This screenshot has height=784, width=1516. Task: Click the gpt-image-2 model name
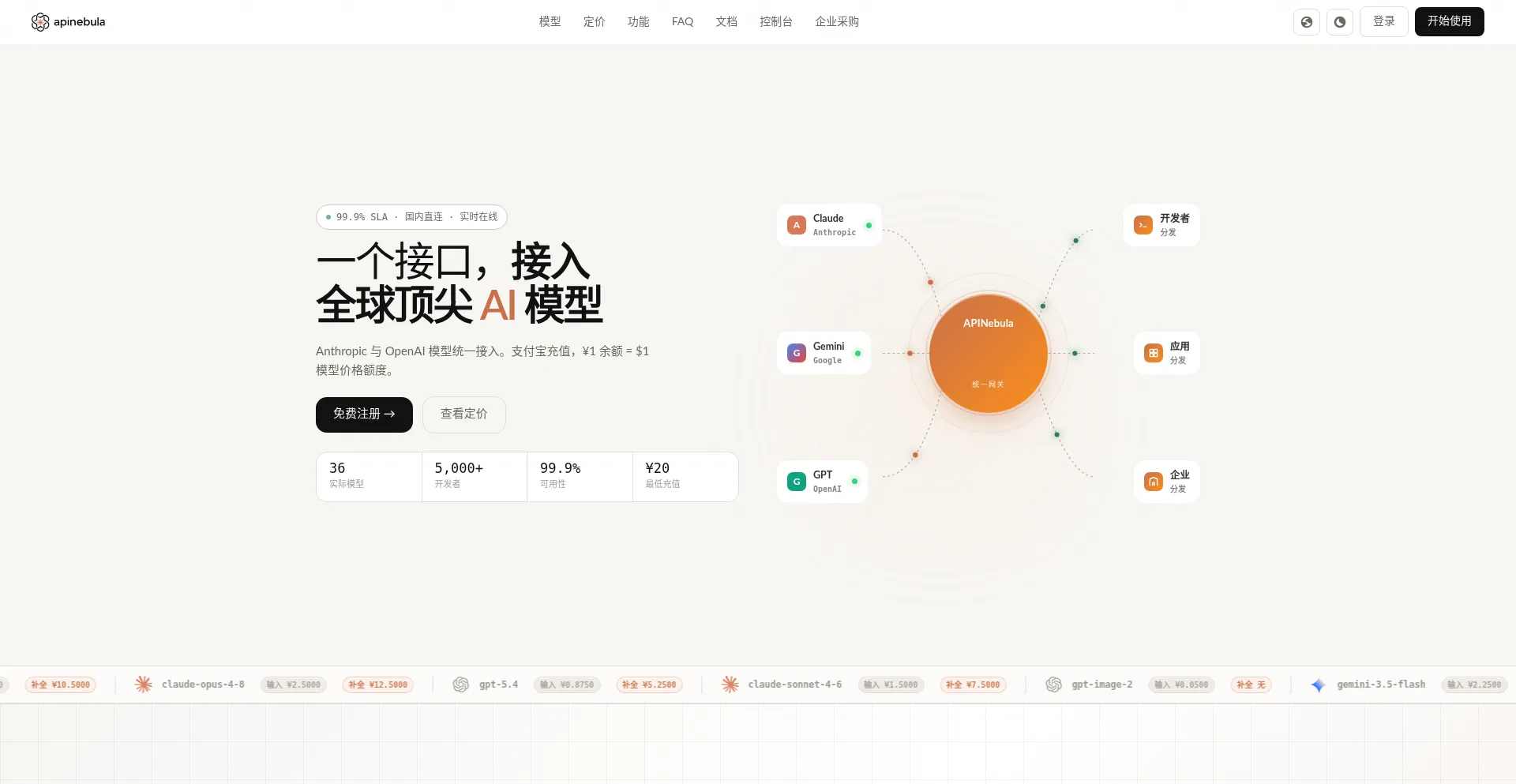(1101, 685)
